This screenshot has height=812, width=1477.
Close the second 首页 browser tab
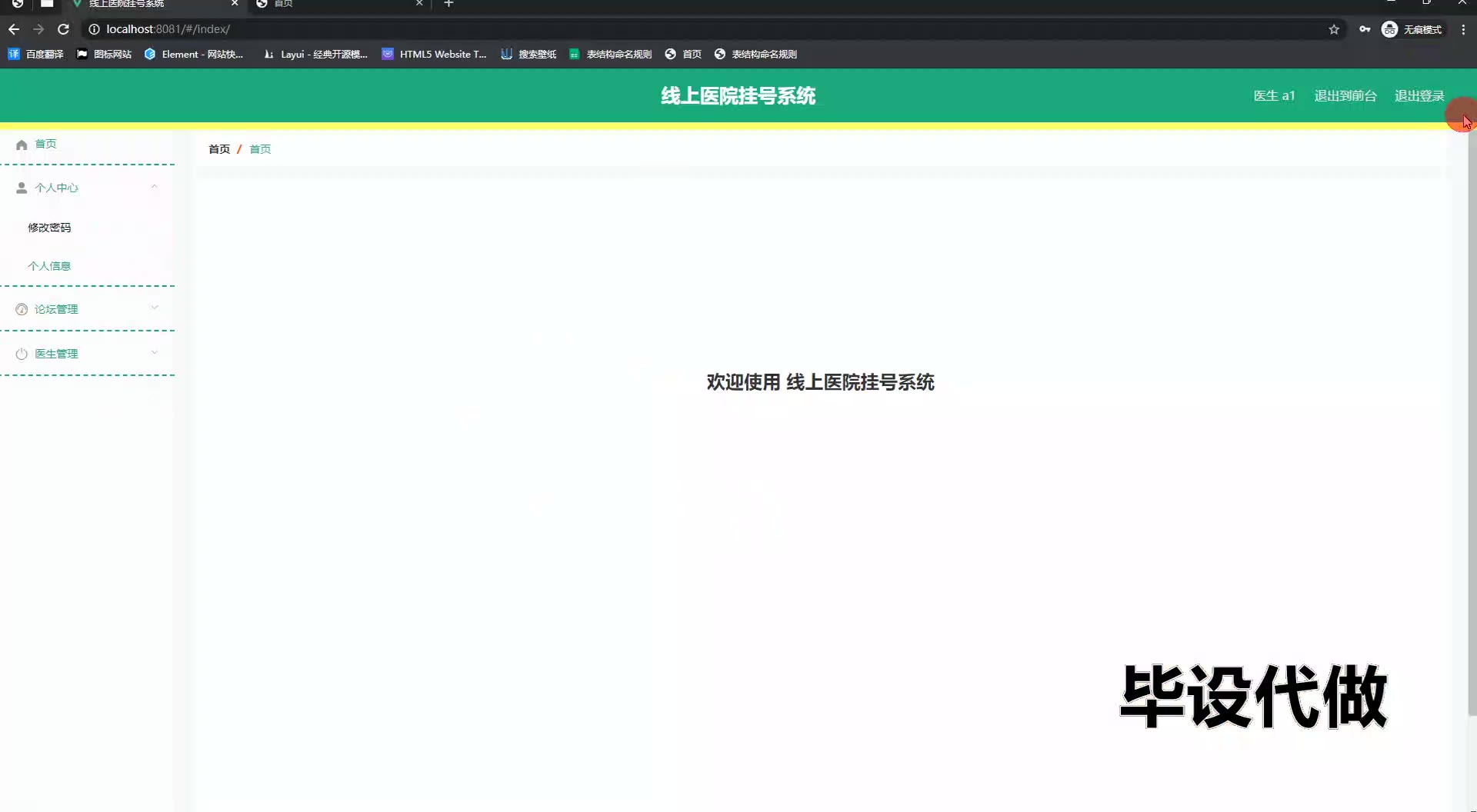tap(419, 4)
